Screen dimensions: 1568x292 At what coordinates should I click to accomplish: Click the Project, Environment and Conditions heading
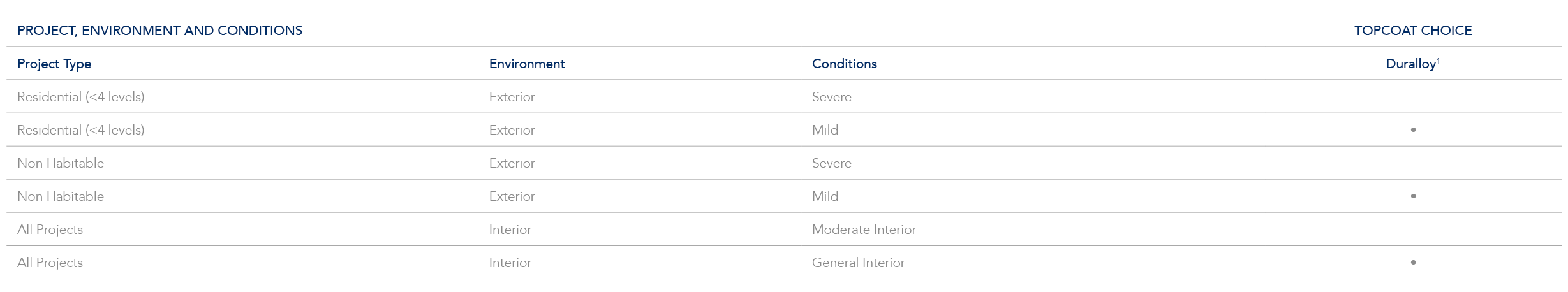pos(159,31)
